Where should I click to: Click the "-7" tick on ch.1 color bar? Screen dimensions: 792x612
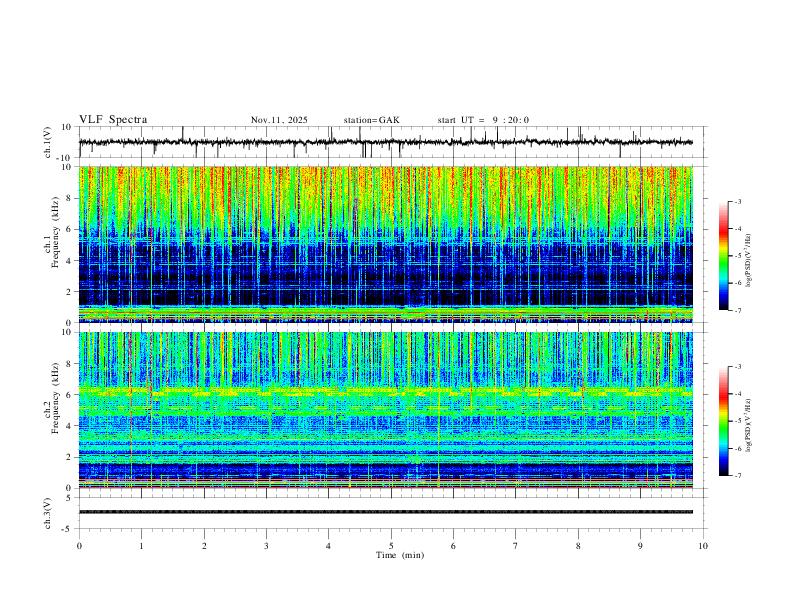738,311
